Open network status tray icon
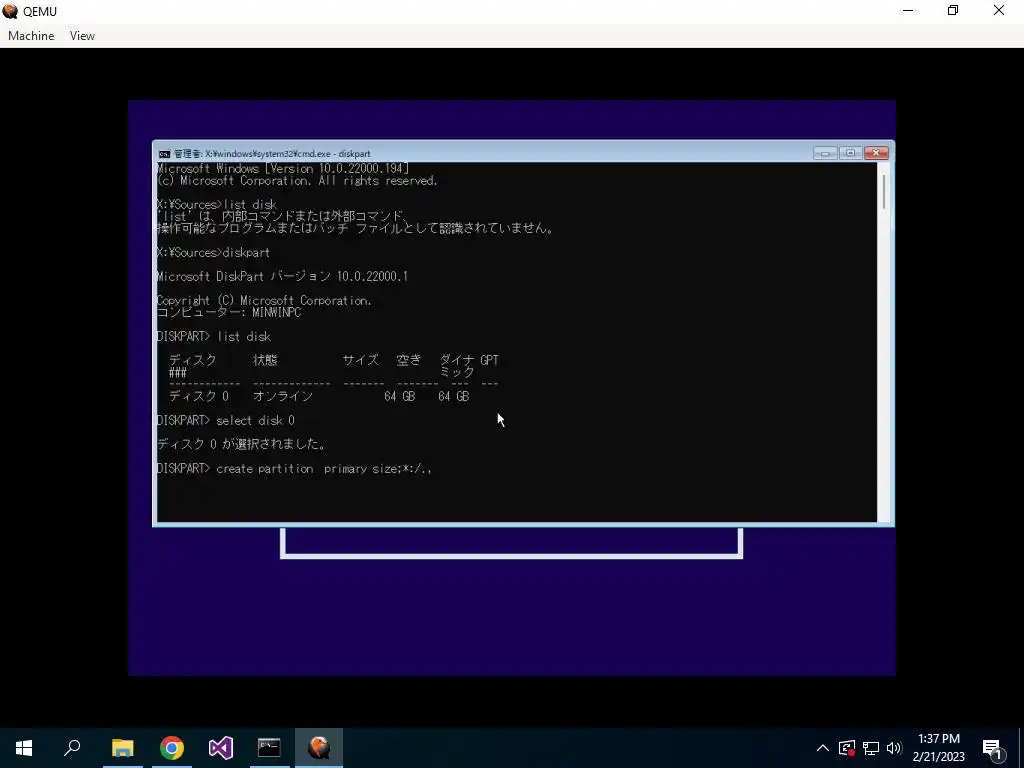1024x768 pixels. tap(871, 748)
